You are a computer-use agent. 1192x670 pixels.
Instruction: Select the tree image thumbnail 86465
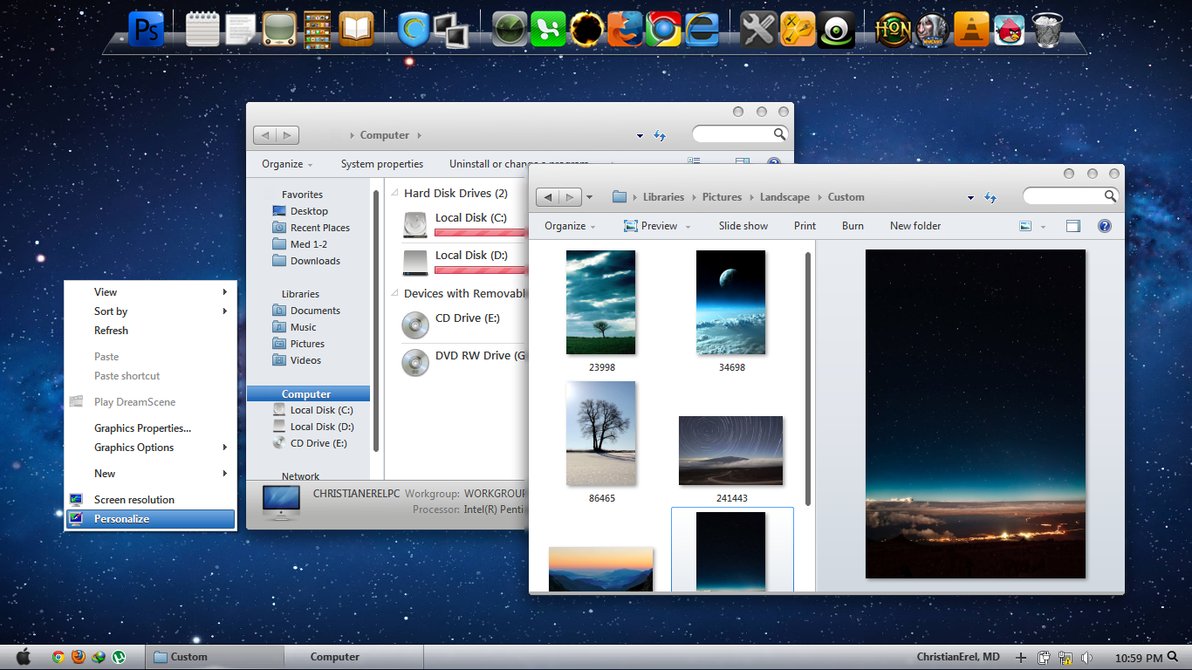[x=600, y=433]
